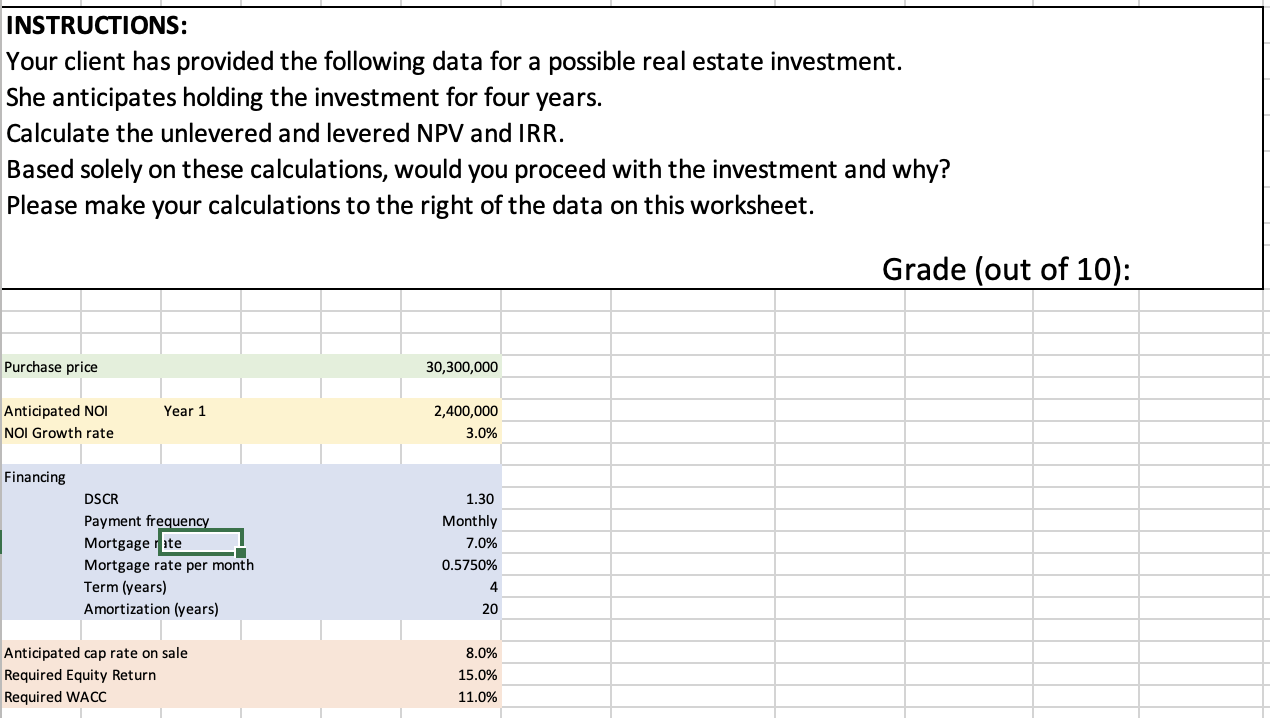
Task: Select the Purchase price value 30,300,000 cell
Action: [451, 367]
